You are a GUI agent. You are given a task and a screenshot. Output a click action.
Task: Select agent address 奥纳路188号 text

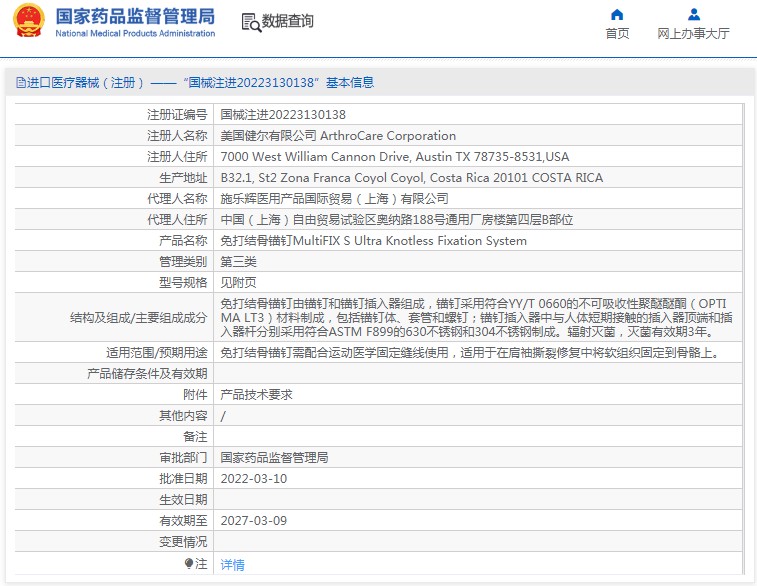pos(396,220)
